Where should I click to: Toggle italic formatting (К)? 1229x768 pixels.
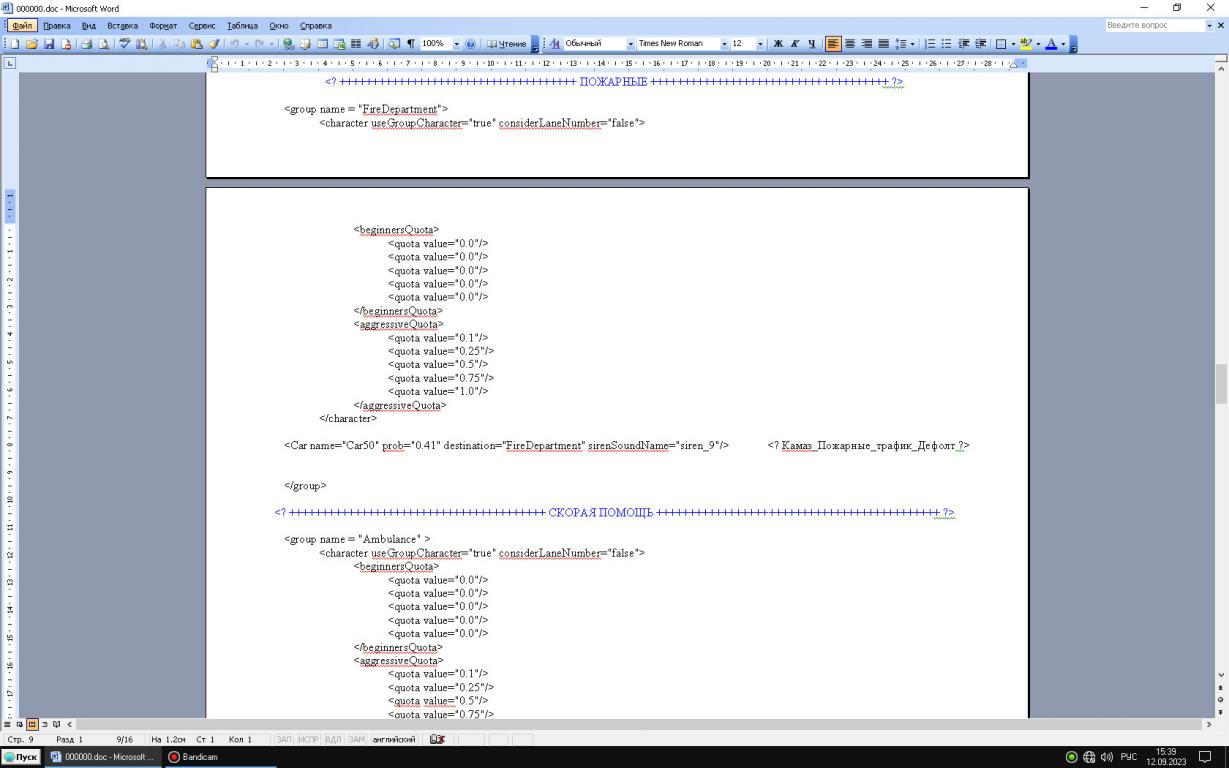(x=795, y=44)
